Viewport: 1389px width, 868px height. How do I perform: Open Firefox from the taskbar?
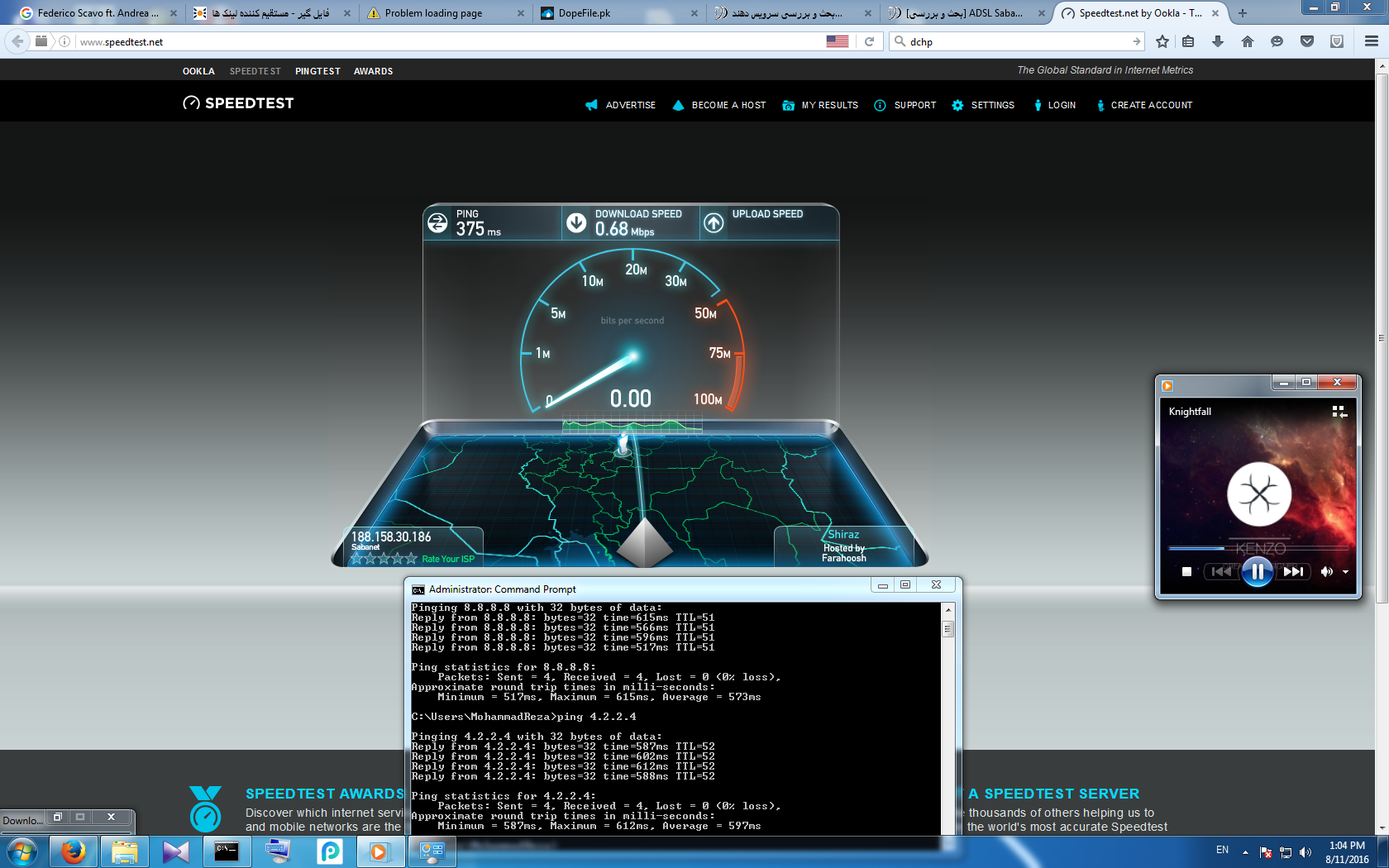[x=74, y=851]
